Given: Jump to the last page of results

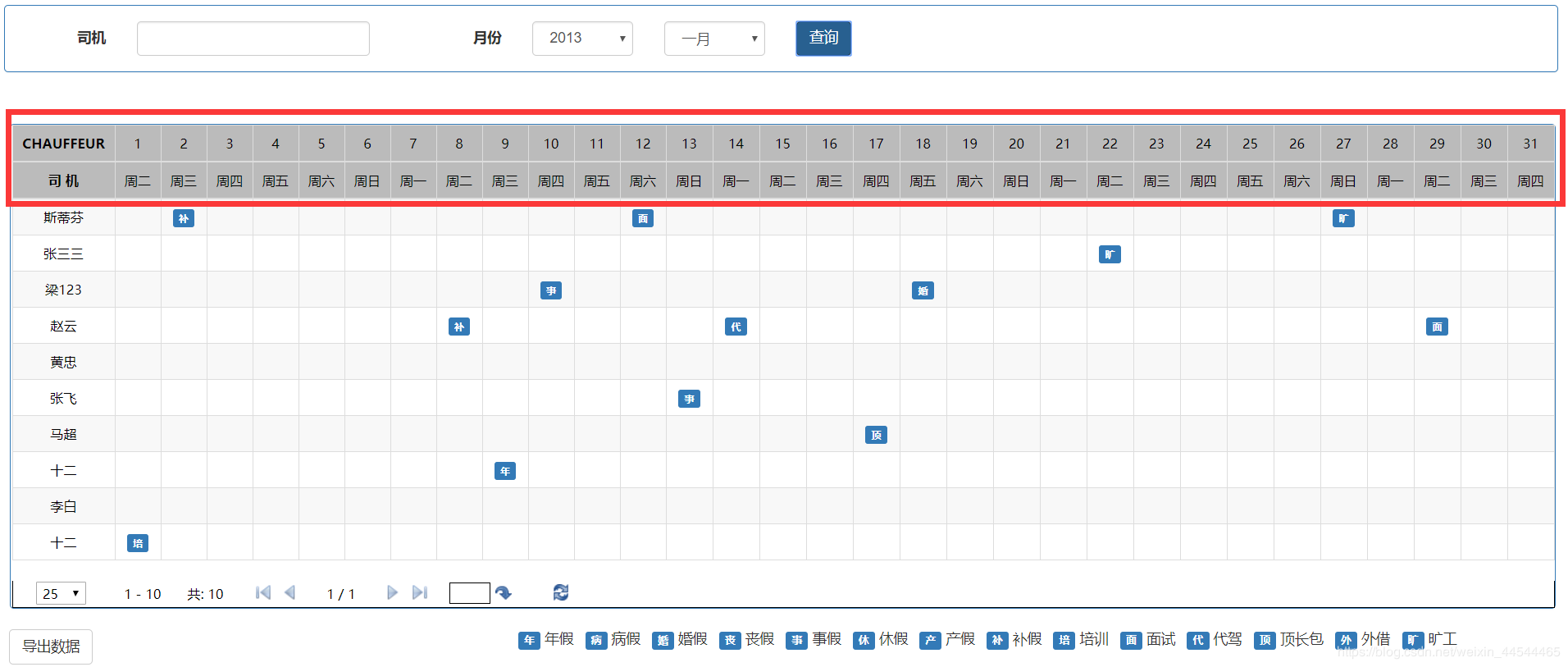Looking at the screenshot, I should pyautogui.click(x=420, y=592).
